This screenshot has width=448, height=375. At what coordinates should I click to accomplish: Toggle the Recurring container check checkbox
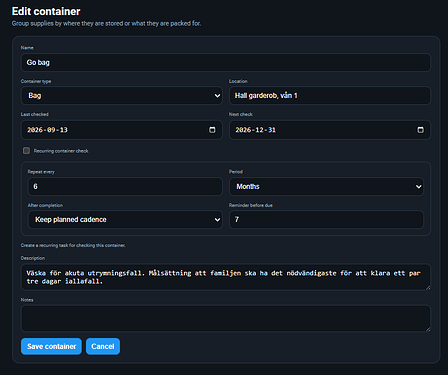26,151
